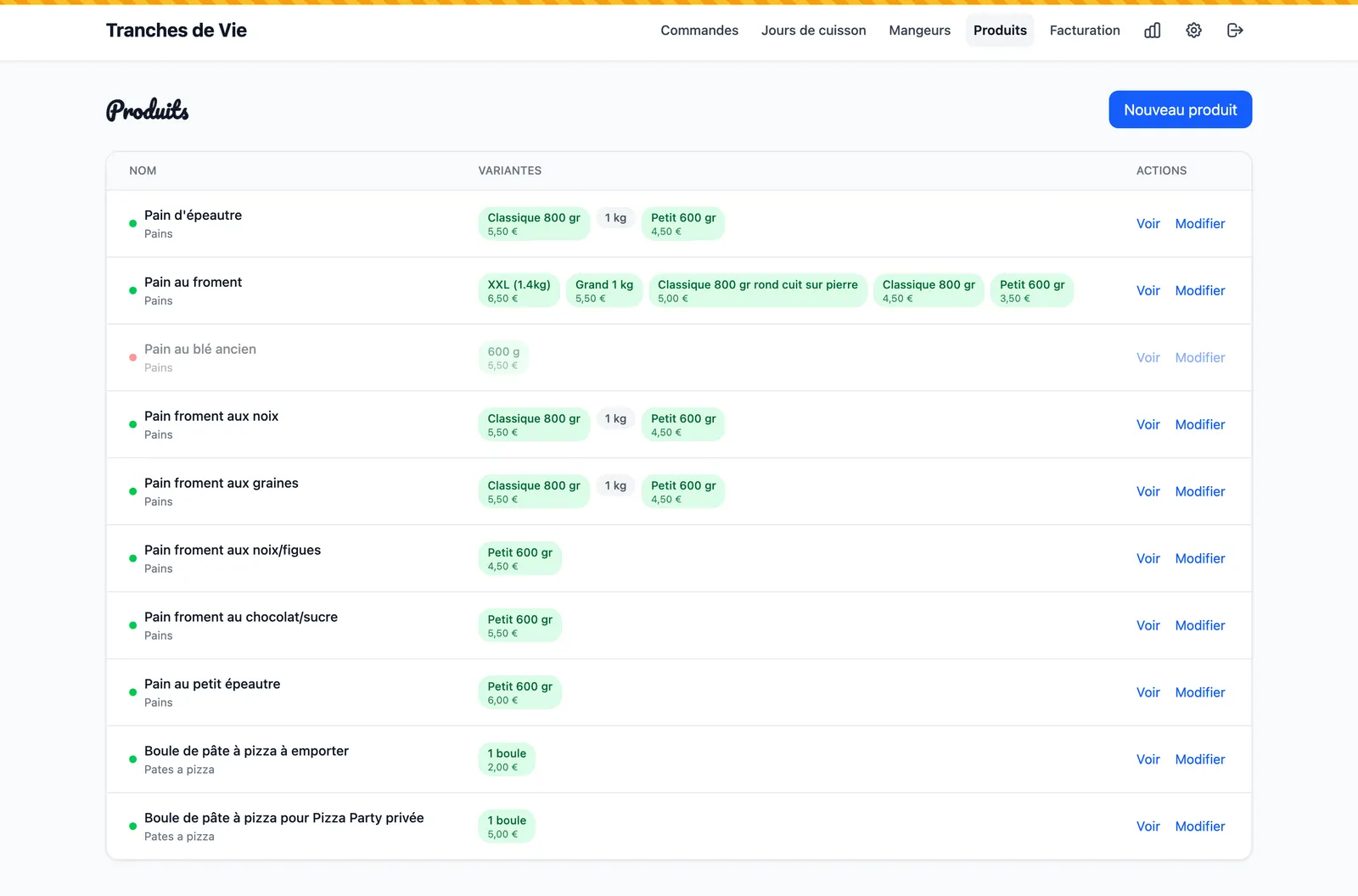The image size is (1358, 896).
Task: Click 'Classique 800 gr rond cuit sur pierre' badge
Action: click(758, 291)
